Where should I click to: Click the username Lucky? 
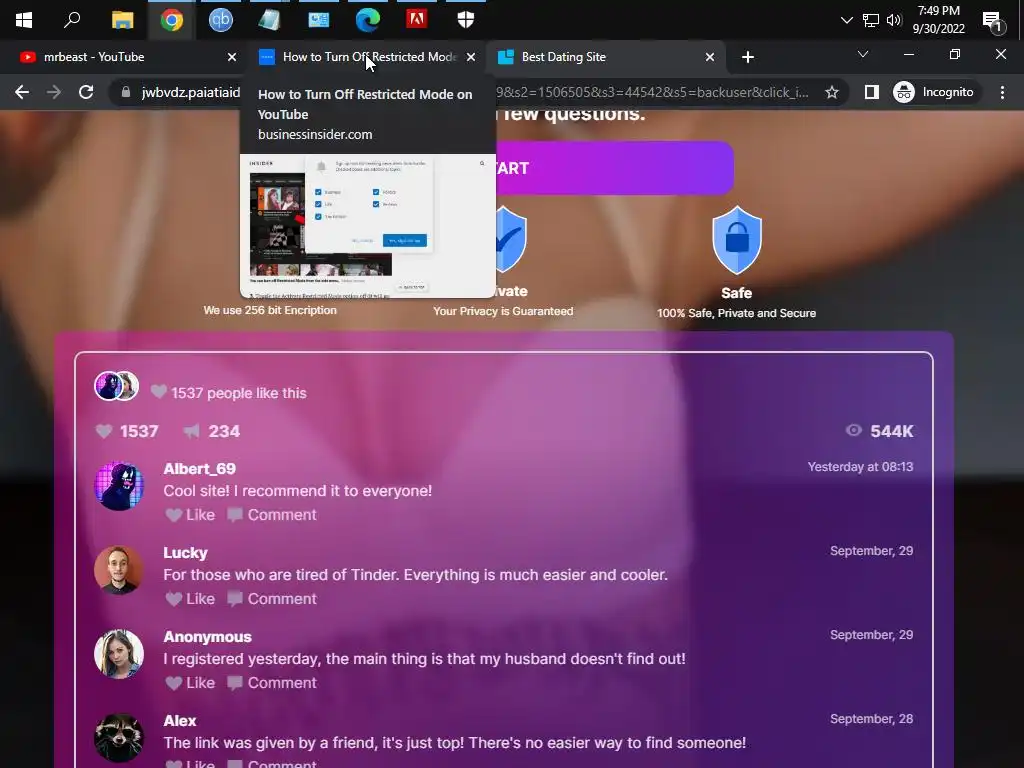(185, 552)
